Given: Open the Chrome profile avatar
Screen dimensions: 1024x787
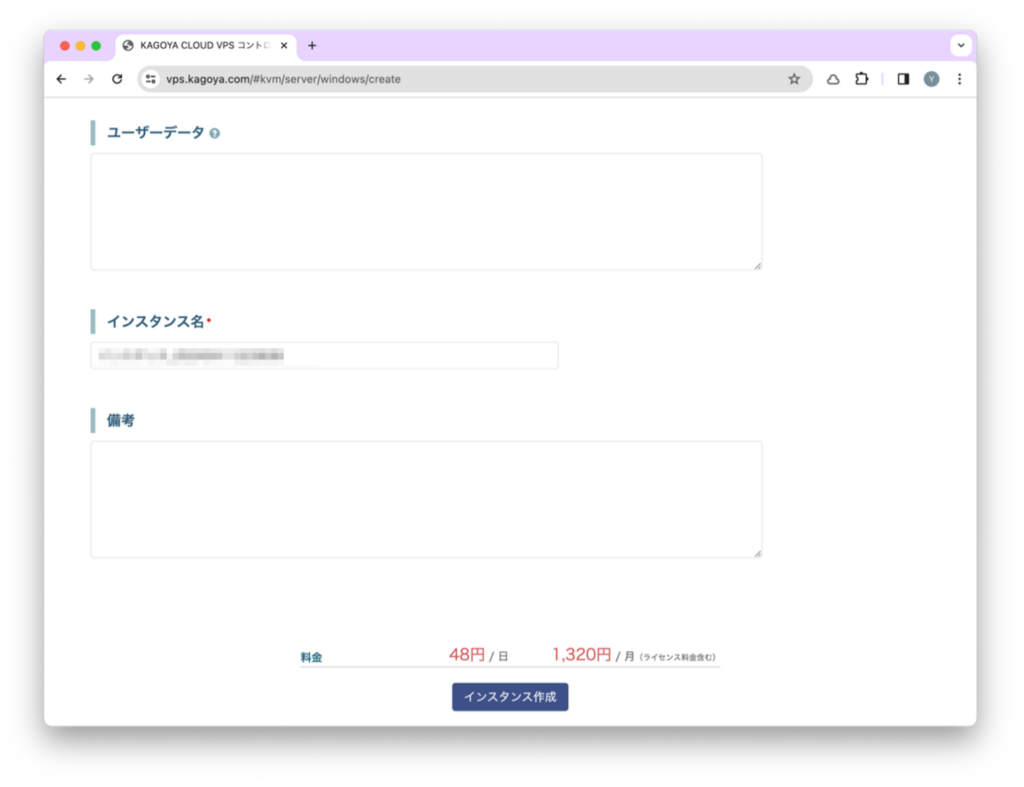Looking at the screenshot, I should coord(931,79).
